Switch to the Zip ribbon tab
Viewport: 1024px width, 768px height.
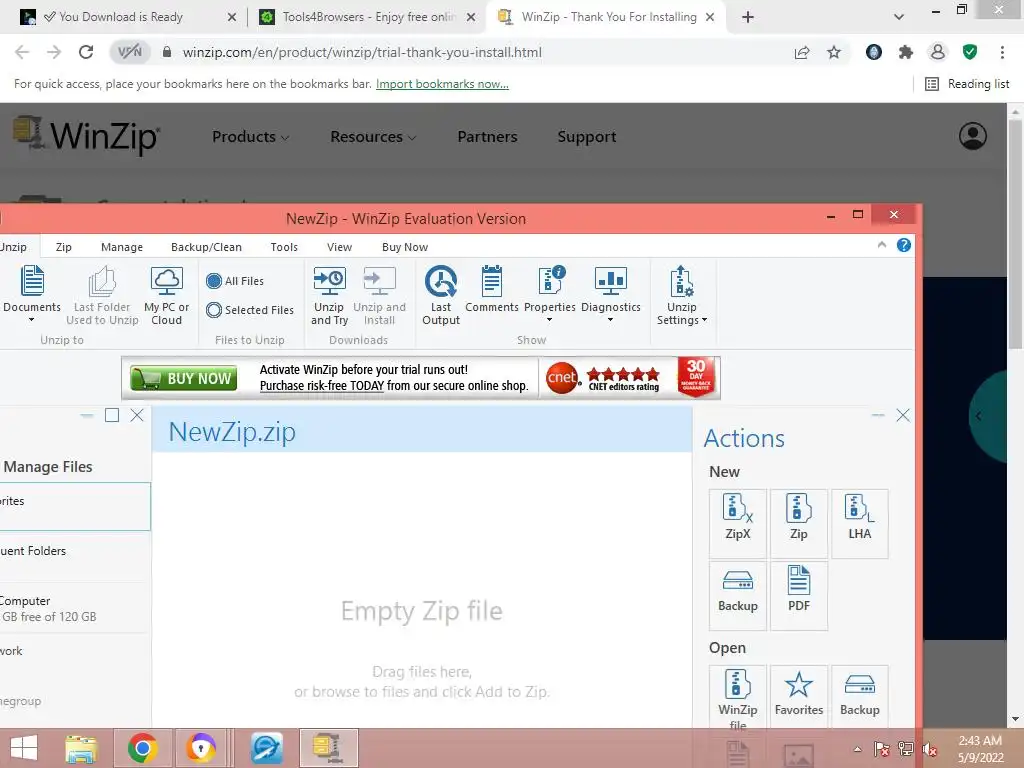point(63,247)
